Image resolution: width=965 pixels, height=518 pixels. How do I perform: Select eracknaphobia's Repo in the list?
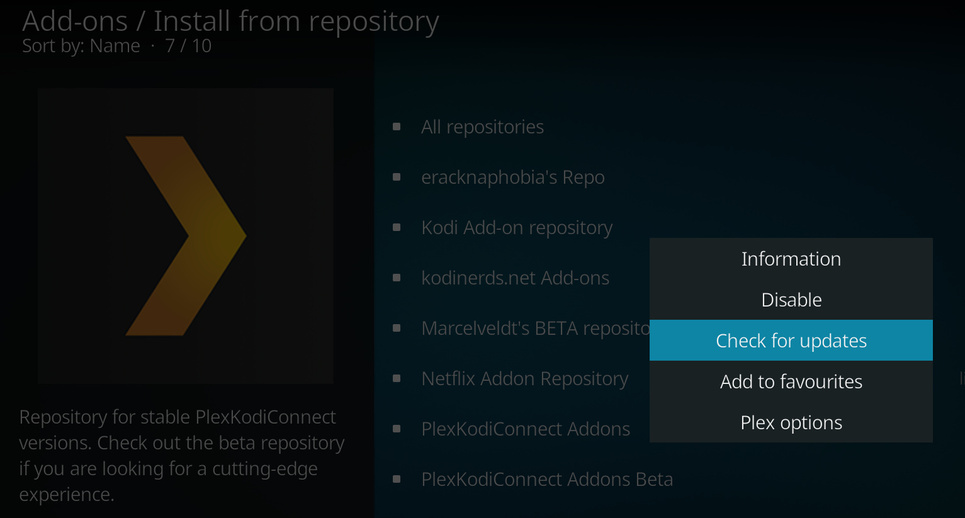tap(512, 177)
